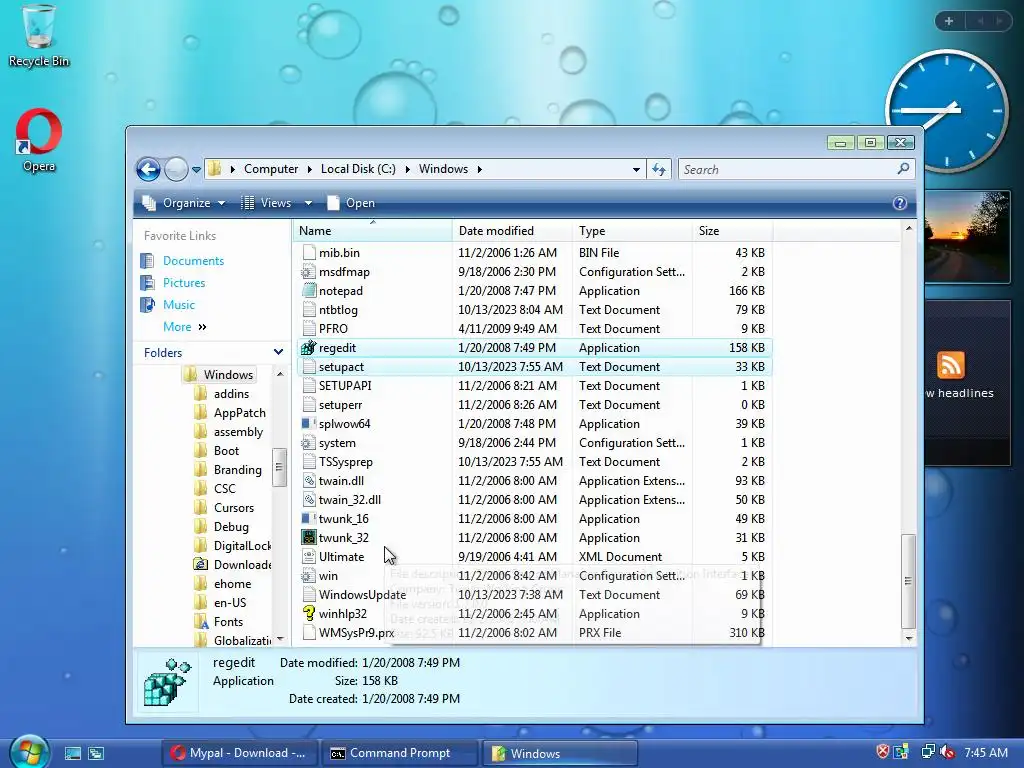This screenshot has width=1024, height=768.
Task: Select the AppPatch folder in tree
Action: tap(240, 413)
